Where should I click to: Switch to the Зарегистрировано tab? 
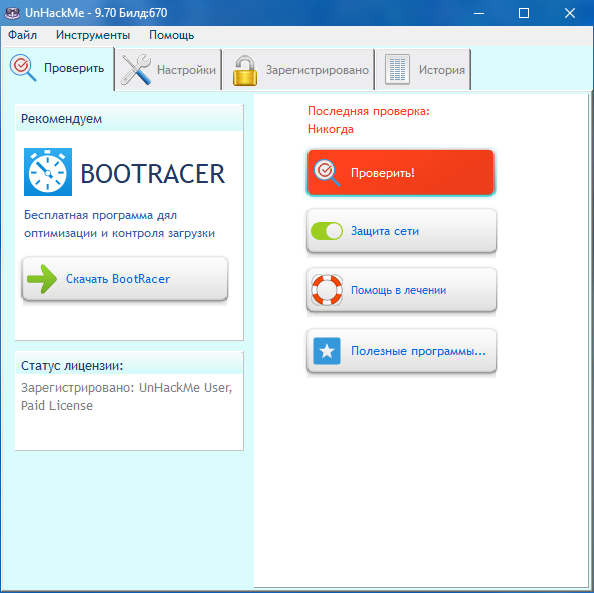tap(299, 70)
